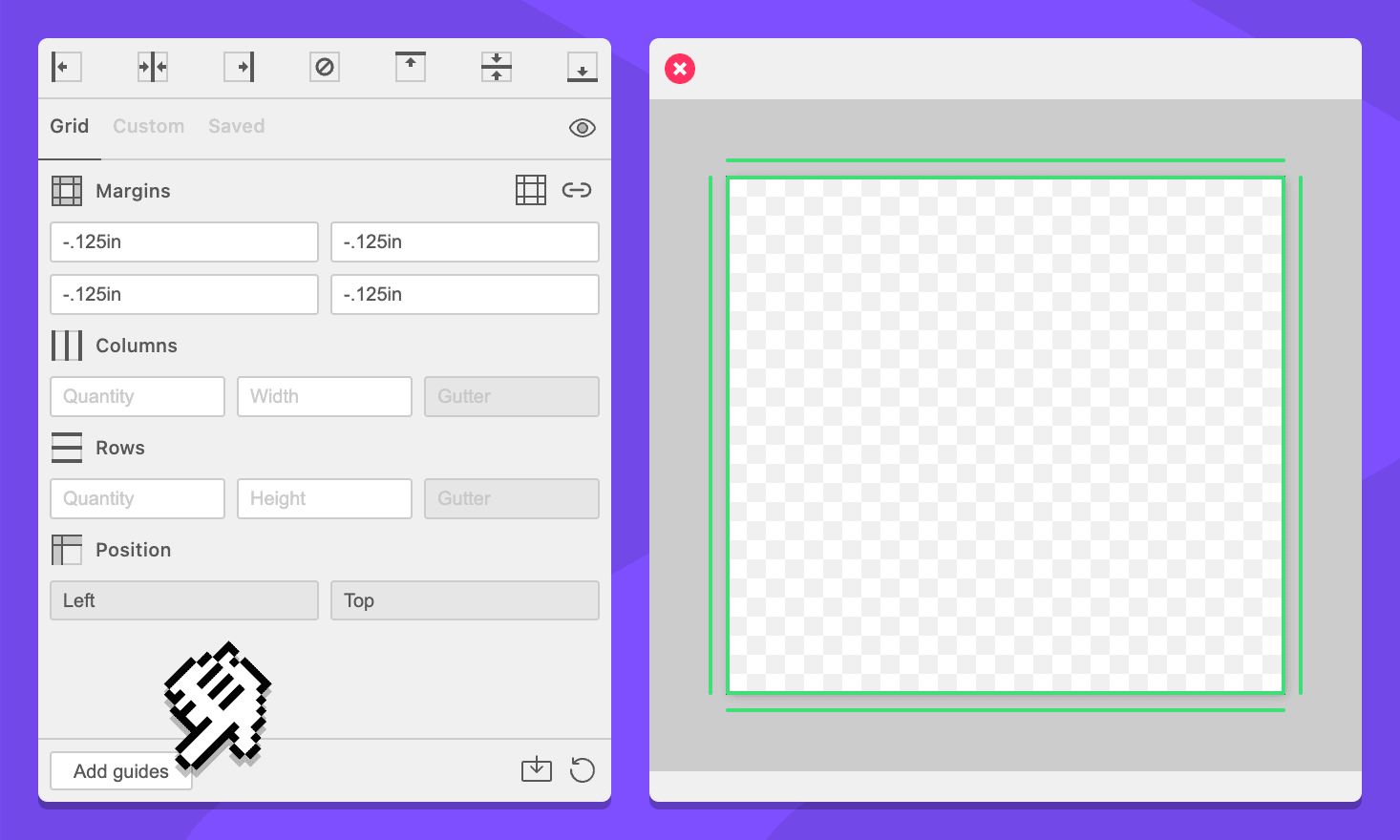This screenshot has width=1400, height=840.
Task: Add a guide to the bottom edge
Action: tap(583, 67)
